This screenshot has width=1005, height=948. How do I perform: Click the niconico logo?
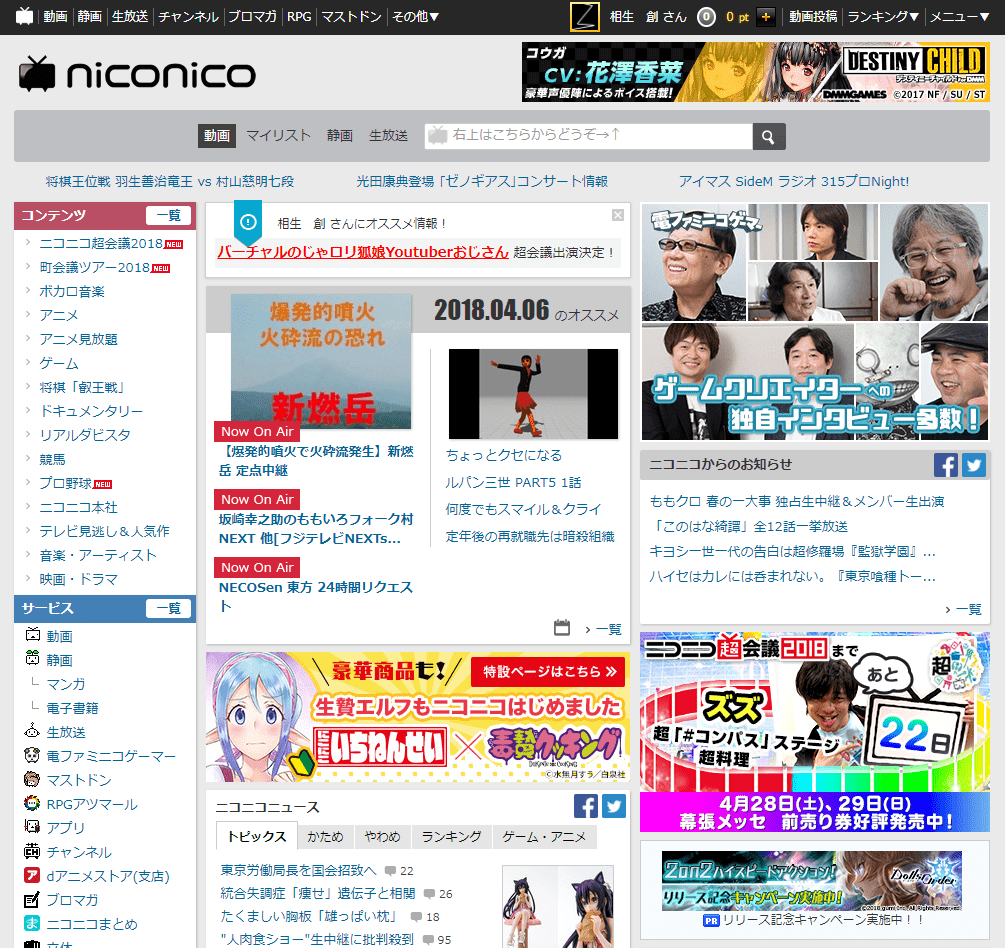pyautogui.click(x=137, y=74)
